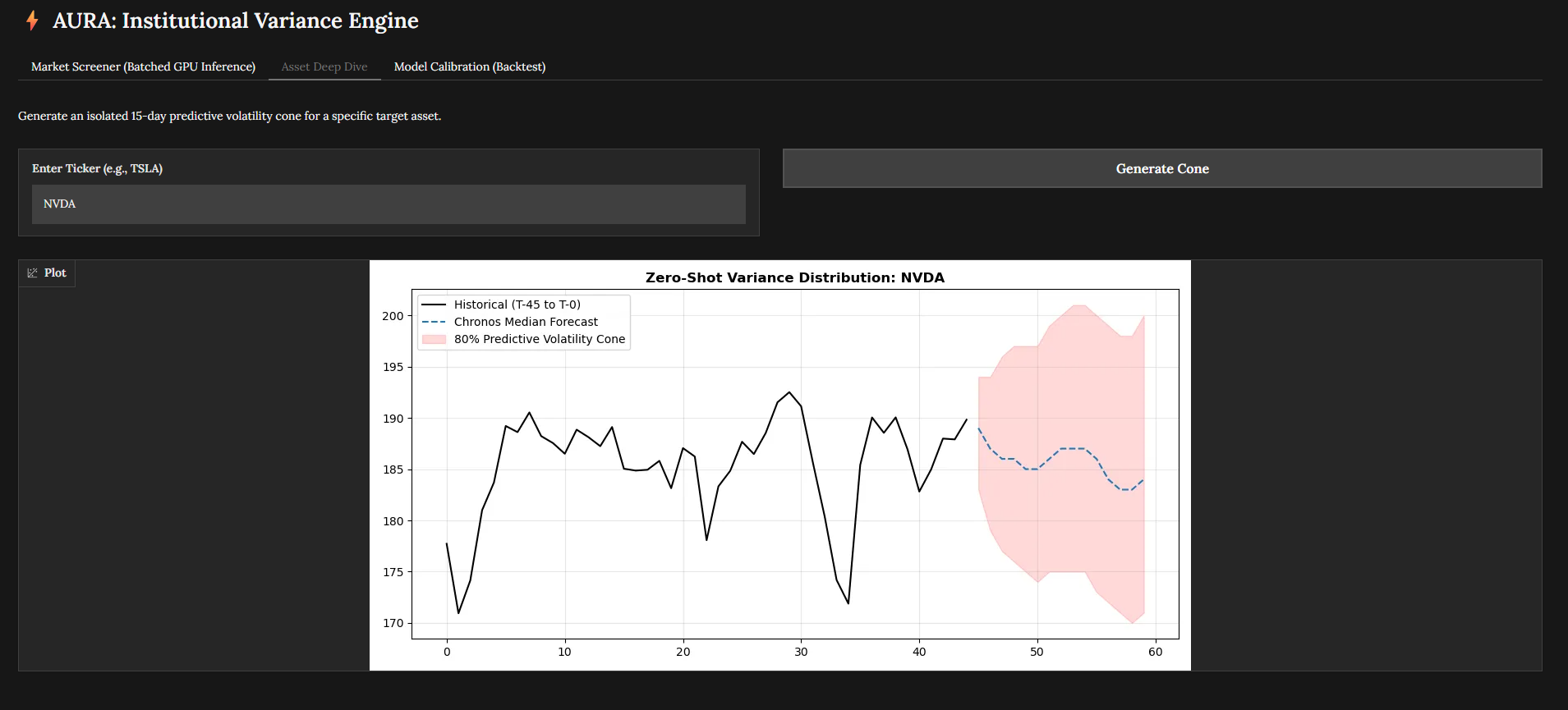This screenshot has width=1568, height=710.
Task: Click the AURA: Institutional Variance Engine heading
Action: pyautogui.click(x=236, y=21)
